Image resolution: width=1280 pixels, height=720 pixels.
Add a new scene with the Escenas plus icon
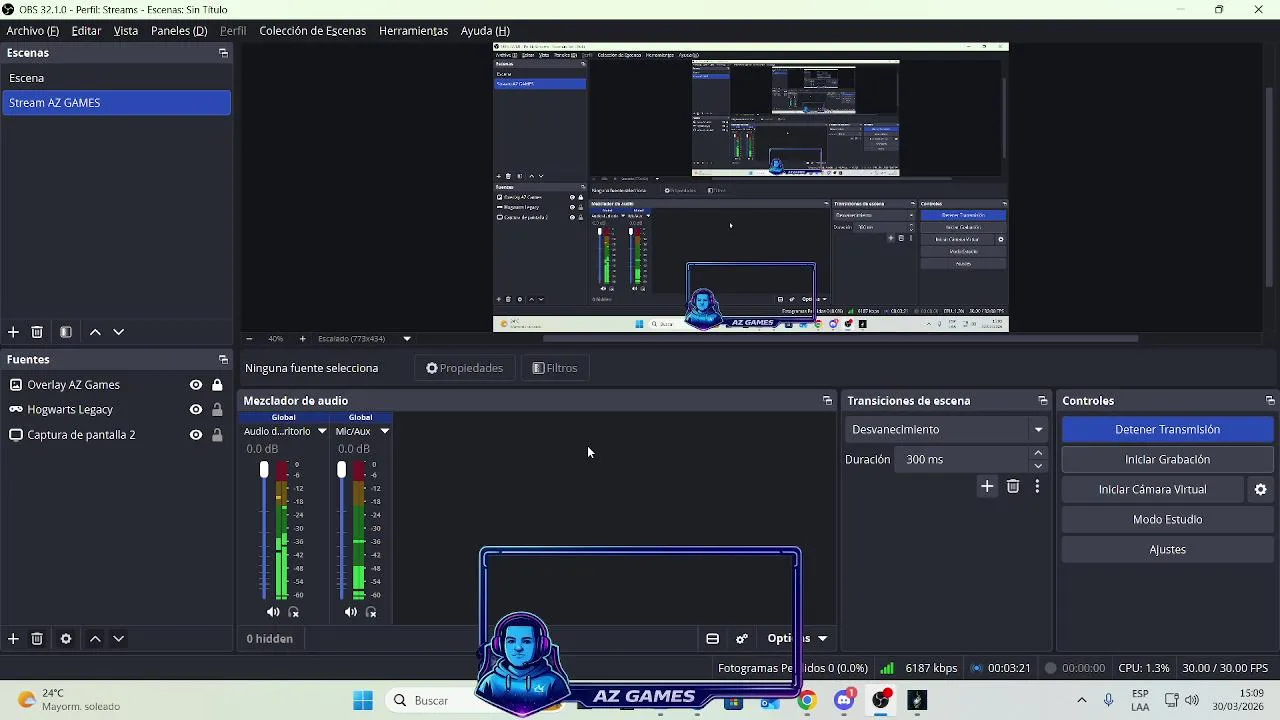(x=13, y=332)
